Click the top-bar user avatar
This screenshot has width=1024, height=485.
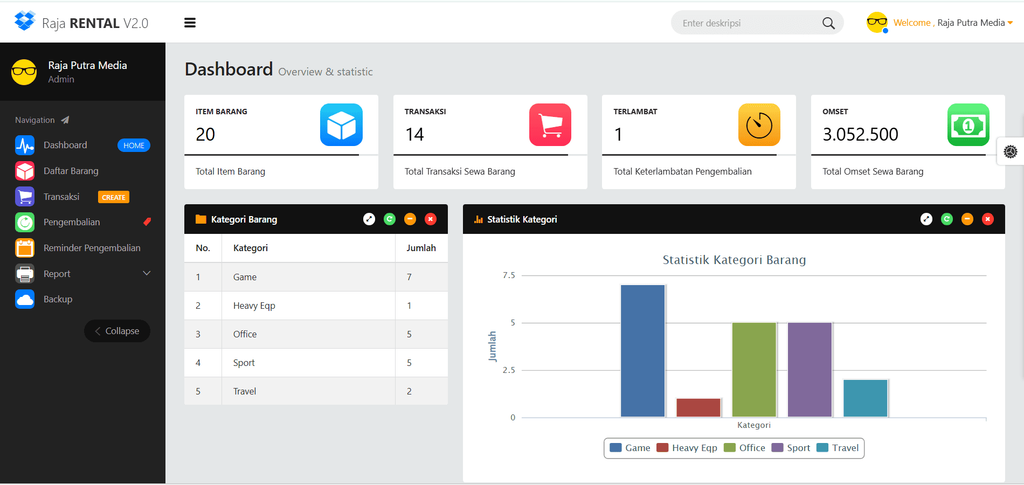pyautogui.click(x=877, y=23)
